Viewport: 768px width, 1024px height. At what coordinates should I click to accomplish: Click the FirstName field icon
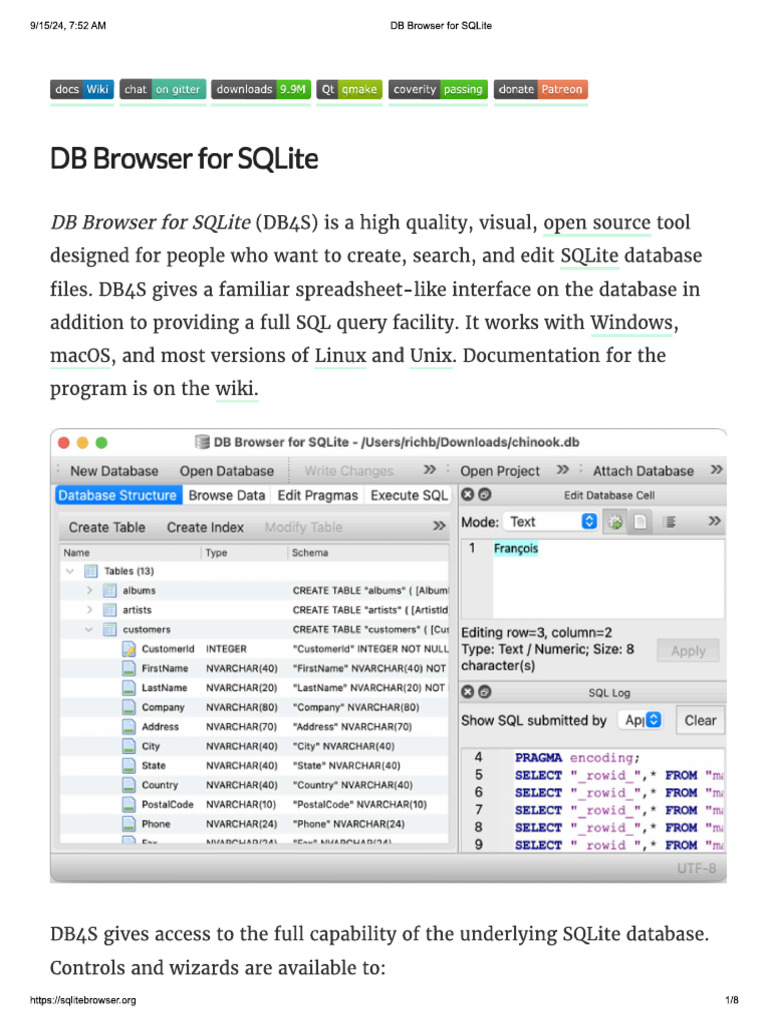[129, 668]
